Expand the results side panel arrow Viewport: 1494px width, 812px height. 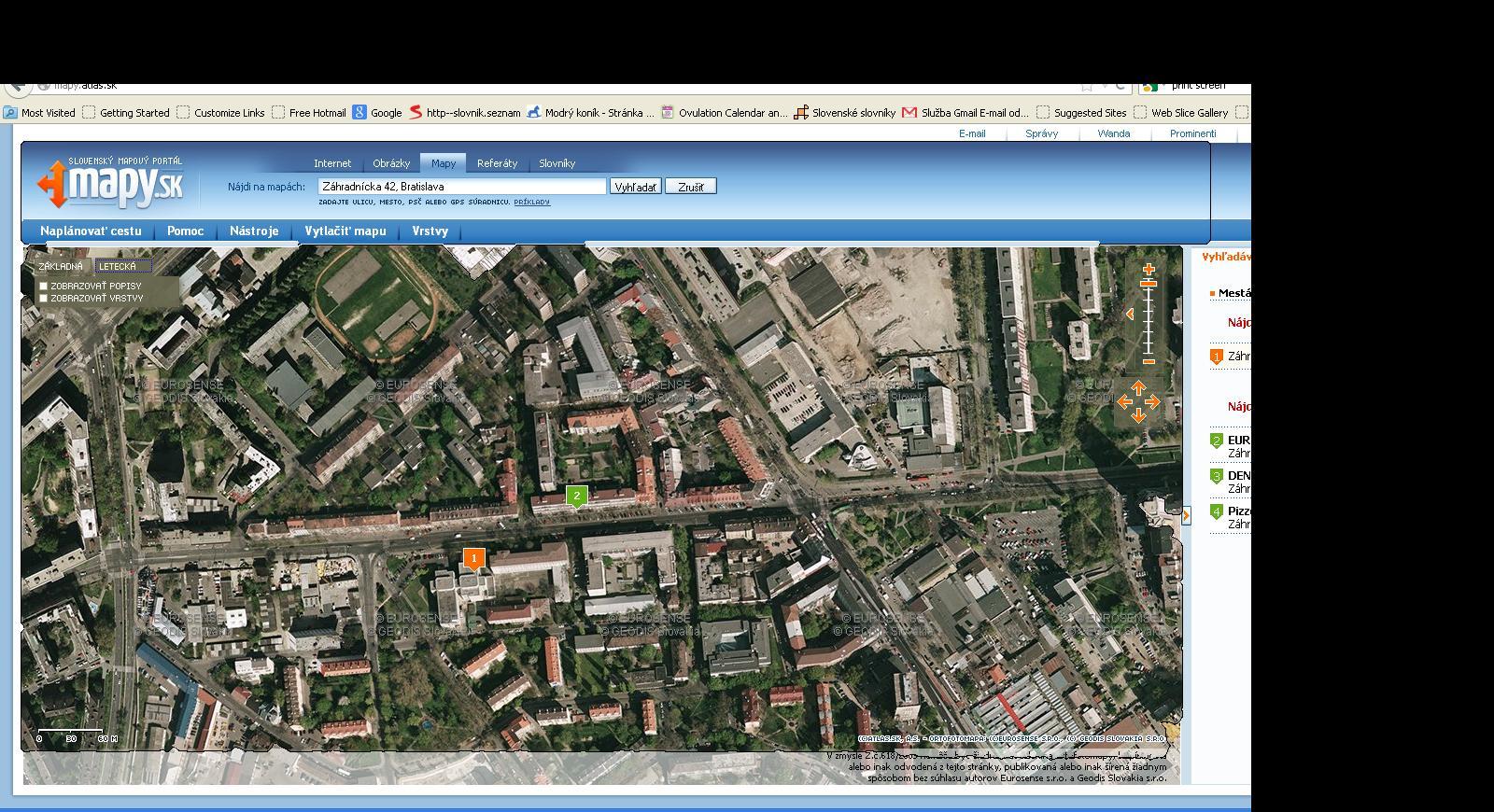pos(1186,515)
